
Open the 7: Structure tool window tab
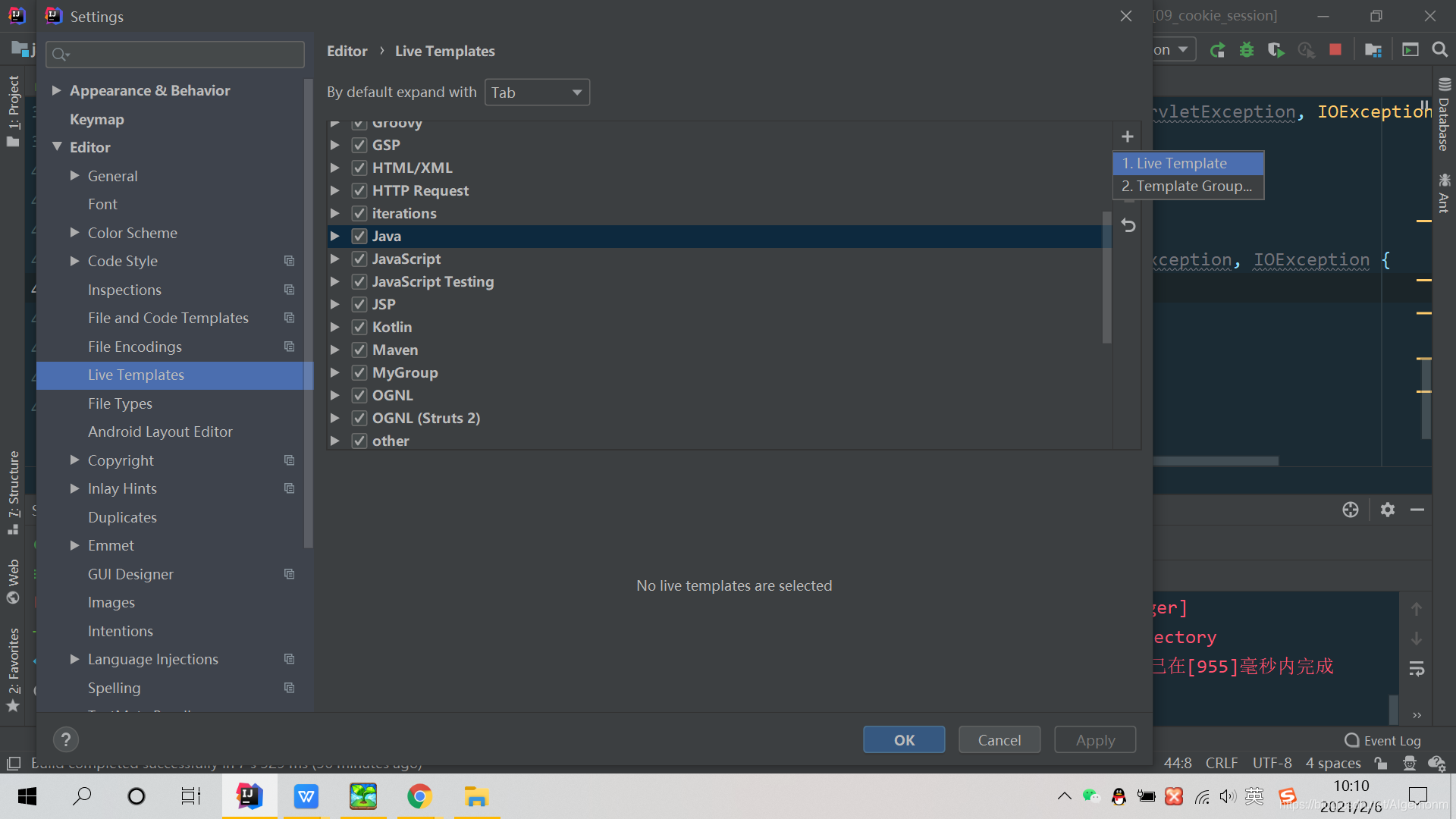click(14, 493)
